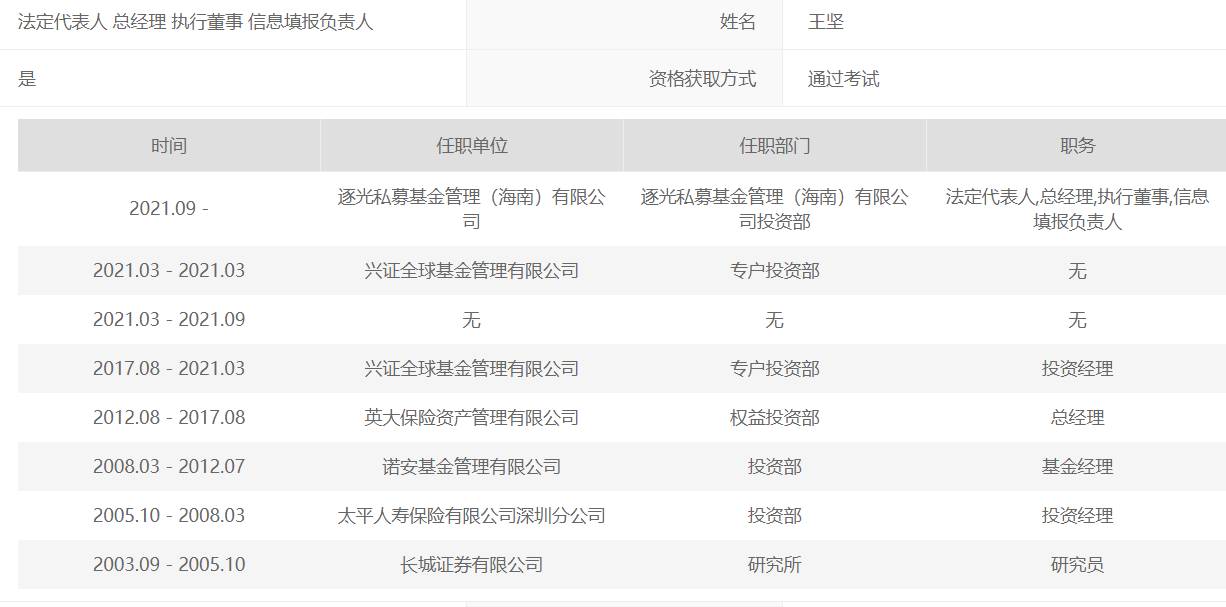Click 专户投资部 in the 2017.08 - 2021.03 row
This screenshot has width=1226, height=607.
click(775, 369)
